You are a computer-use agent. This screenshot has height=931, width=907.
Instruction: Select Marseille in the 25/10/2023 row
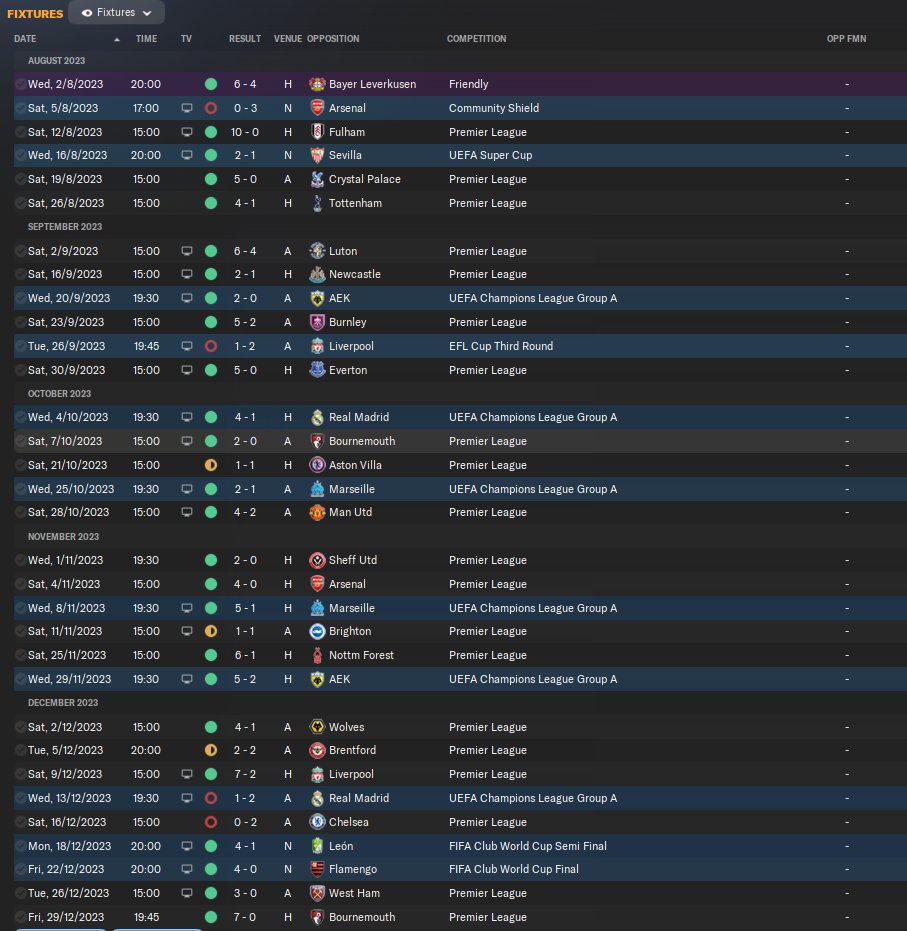pyautogui.click(x=352, y=489)
